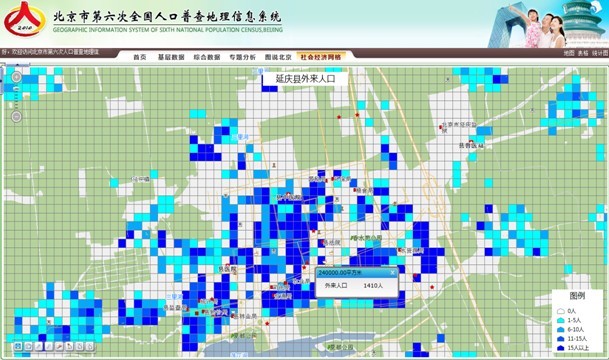Image resolution: width=609 pixels, height=360 pixels.
Task: Open the 专题分析 tab
Action: click(242, 57)
